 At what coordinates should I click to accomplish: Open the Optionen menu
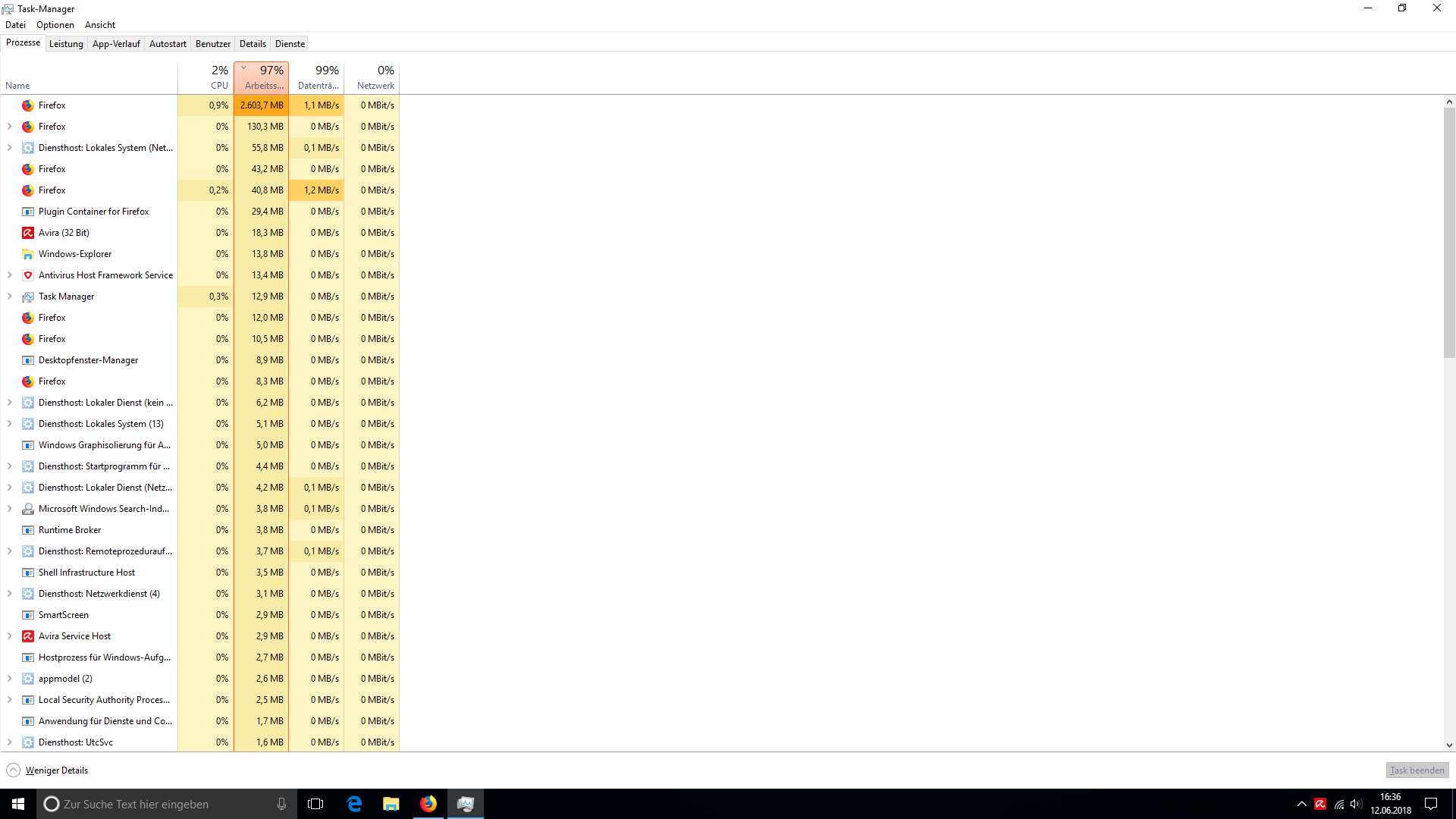(x=55, y=25)
